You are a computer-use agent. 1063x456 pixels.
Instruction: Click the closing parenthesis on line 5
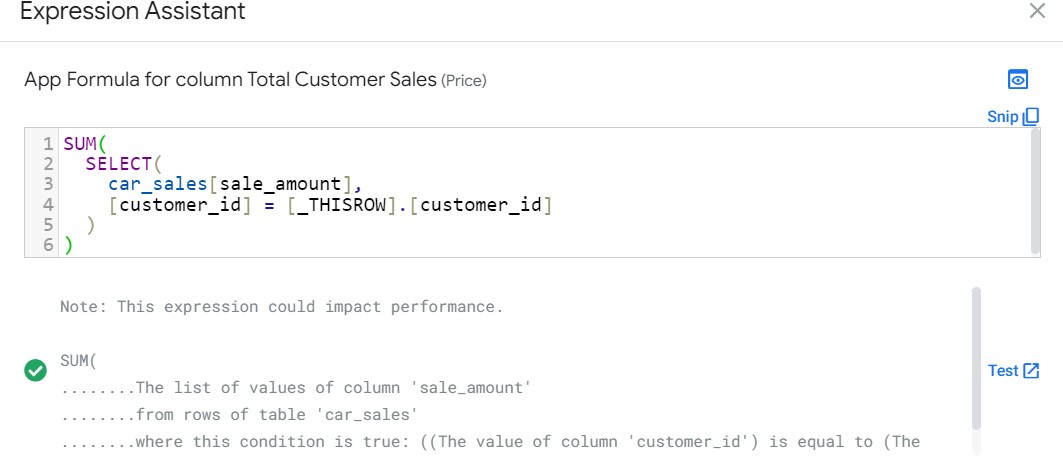pyautogui.click(x=91, y=226)
